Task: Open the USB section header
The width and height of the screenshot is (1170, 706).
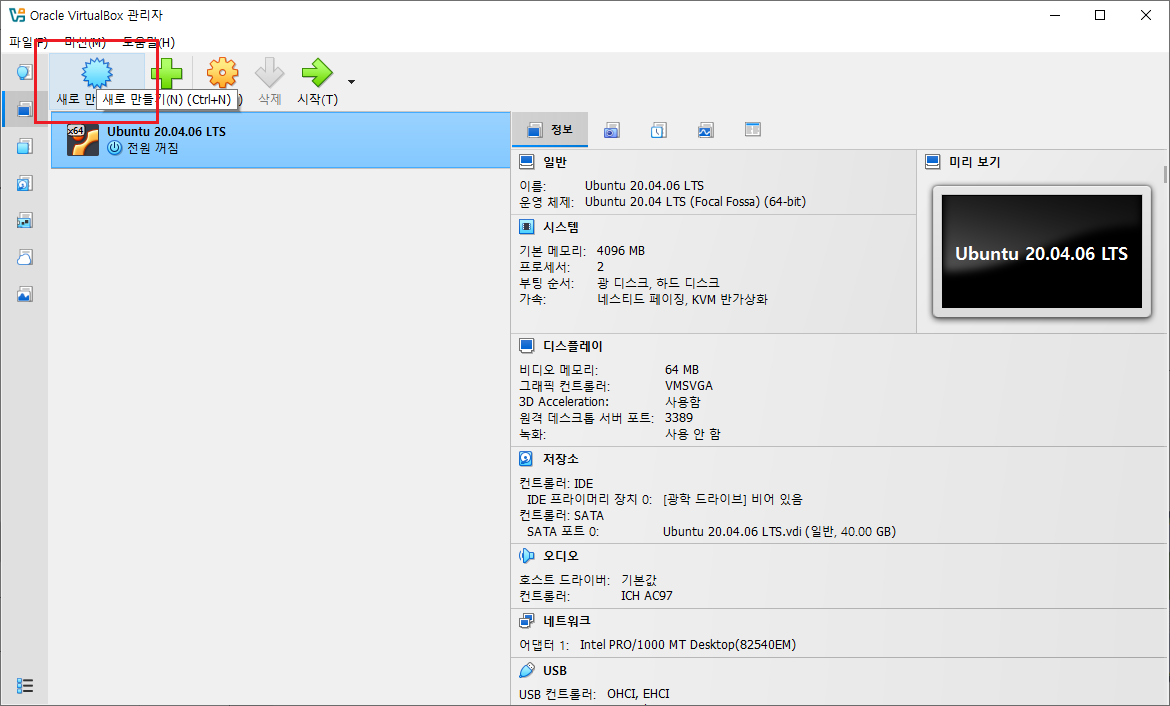Action: tap(554, 670)
